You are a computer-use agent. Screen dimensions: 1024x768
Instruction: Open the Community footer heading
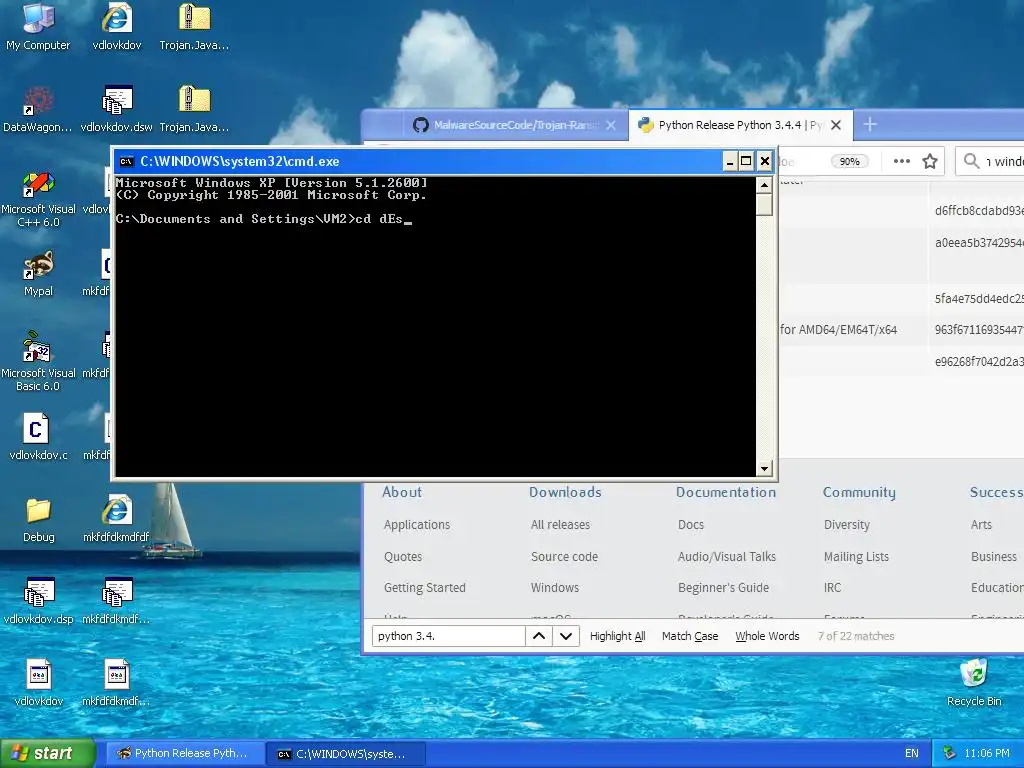click(859, 492)
